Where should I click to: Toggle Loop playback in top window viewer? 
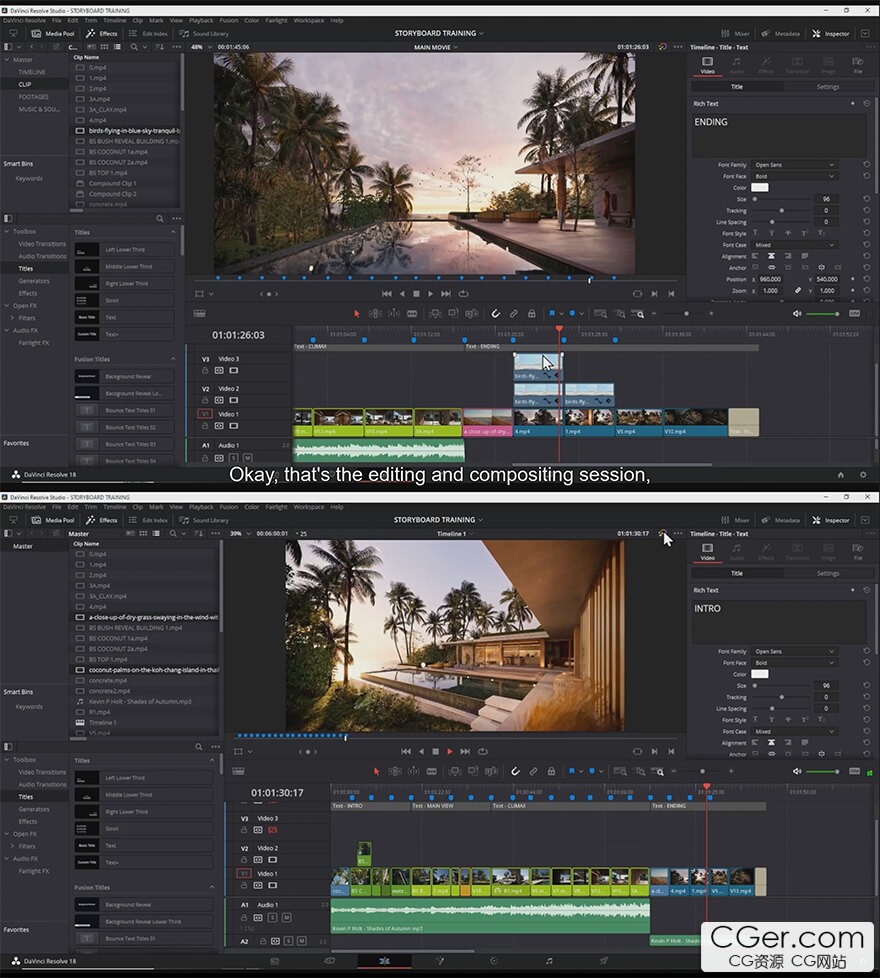(x=463, y=294)
